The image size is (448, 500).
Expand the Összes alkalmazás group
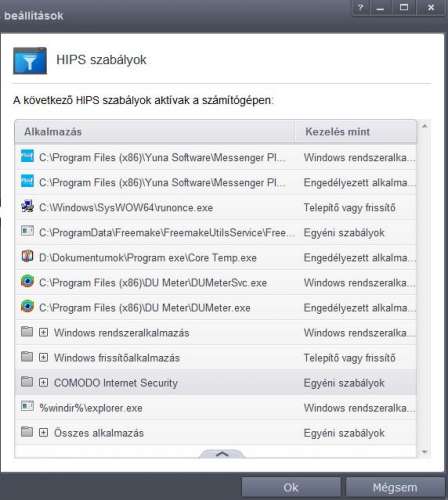(43, 433)
